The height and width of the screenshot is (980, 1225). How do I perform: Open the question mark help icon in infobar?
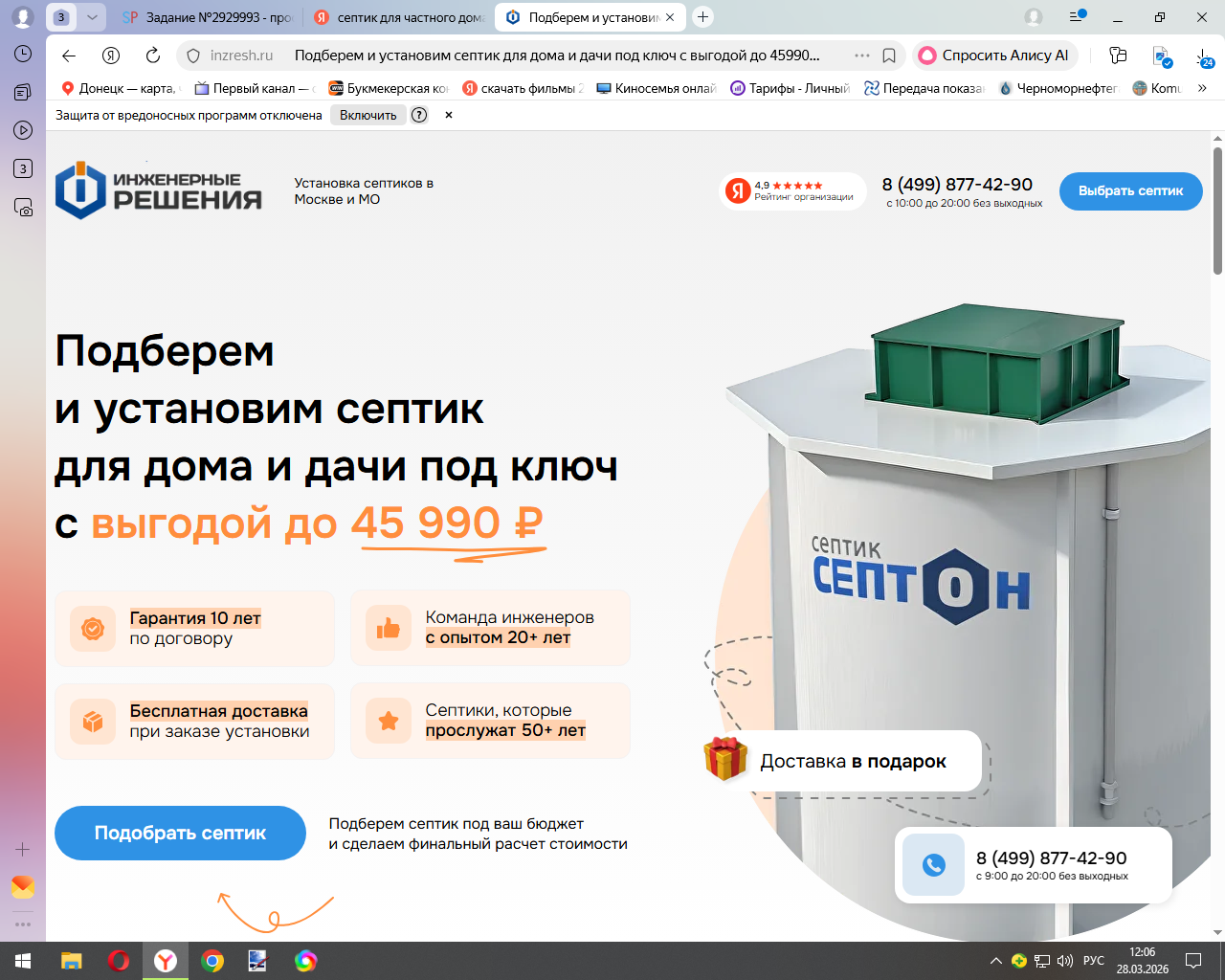tap(419, 115)
